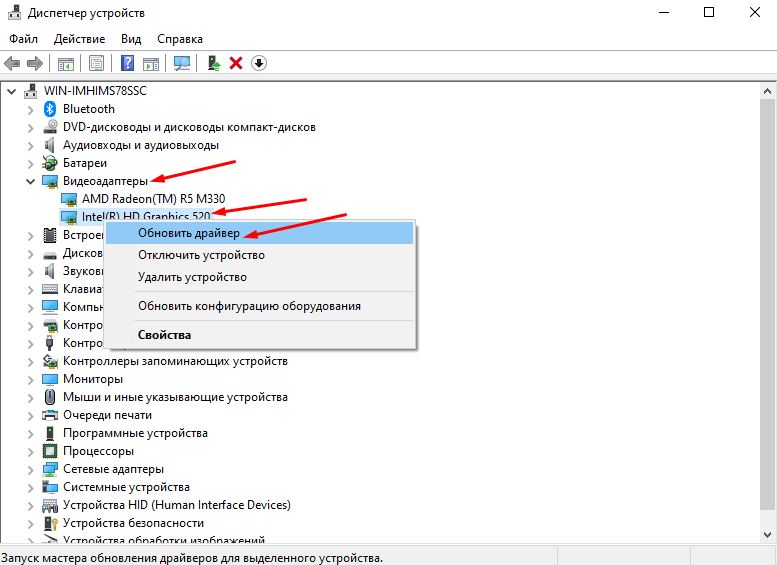Screen dimensions: 777x565
Task: Expand Системные устройства arrow
Action: click(x=30, y=488)
